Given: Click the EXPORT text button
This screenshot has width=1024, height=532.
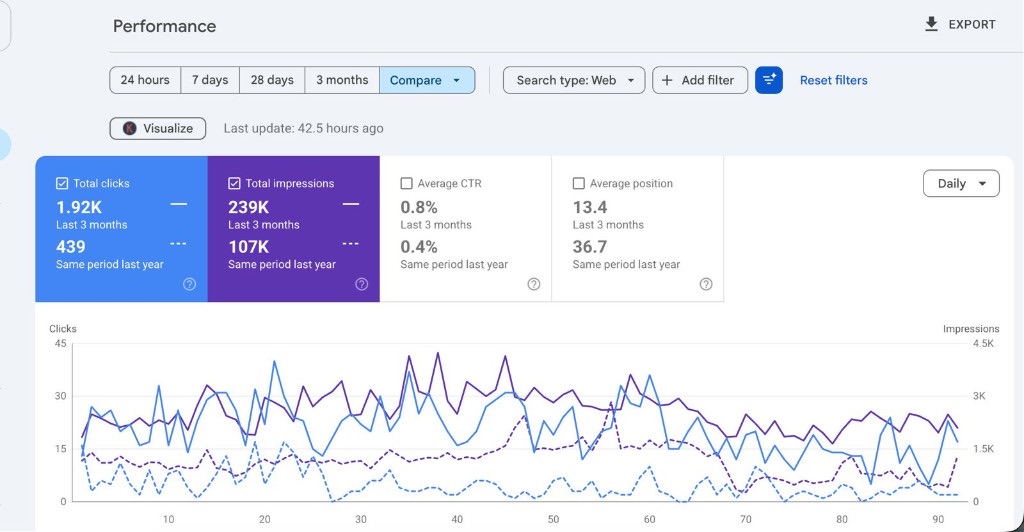Looking at the screenshot, I should 972,24.
